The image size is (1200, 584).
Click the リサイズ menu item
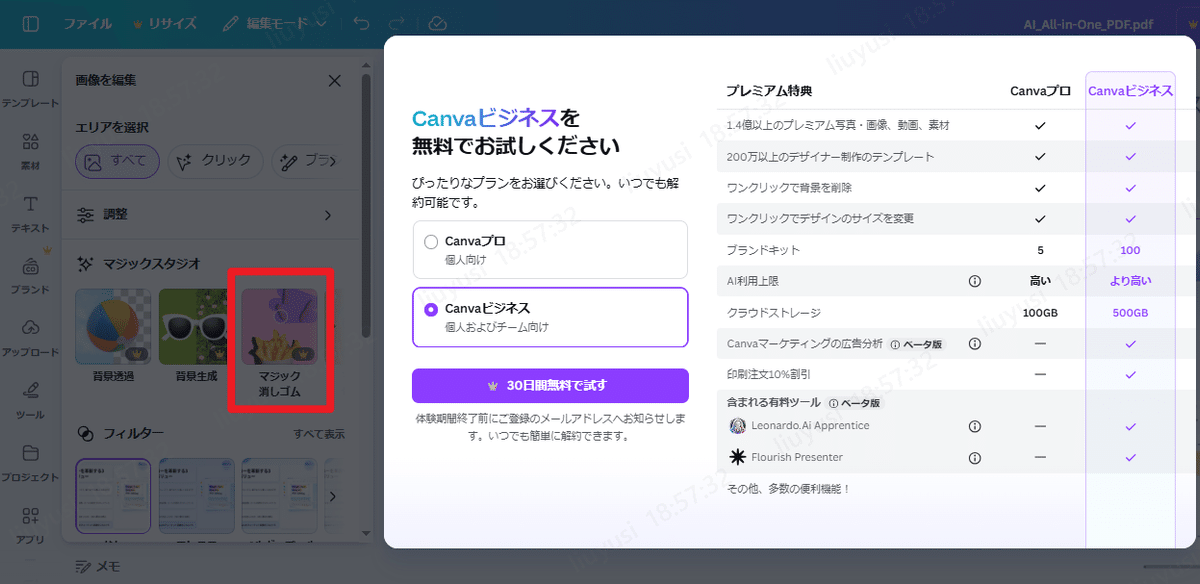[x=175, y=22]
